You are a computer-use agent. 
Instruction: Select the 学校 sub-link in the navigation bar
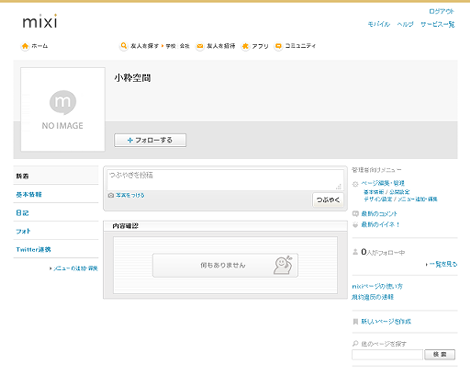[171, 46]
